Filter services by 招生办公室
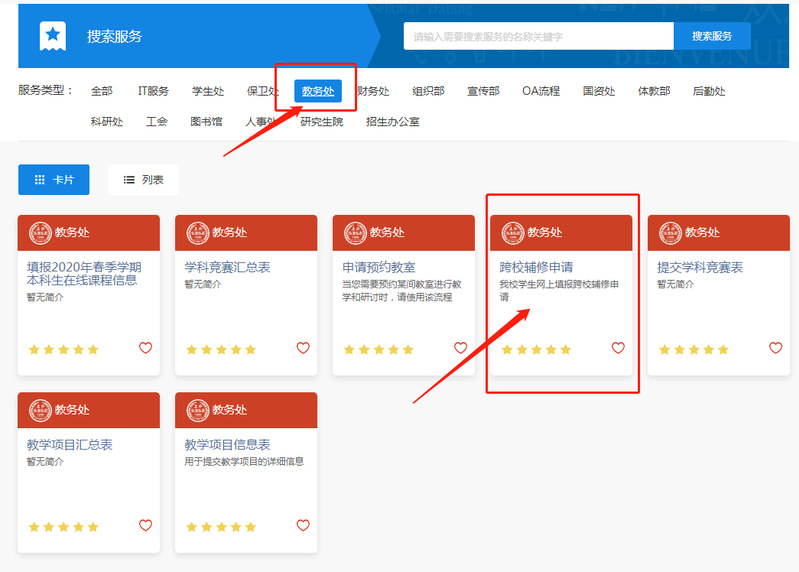Image resolution: width=799 pixels, height=572 pixels. 393,122
